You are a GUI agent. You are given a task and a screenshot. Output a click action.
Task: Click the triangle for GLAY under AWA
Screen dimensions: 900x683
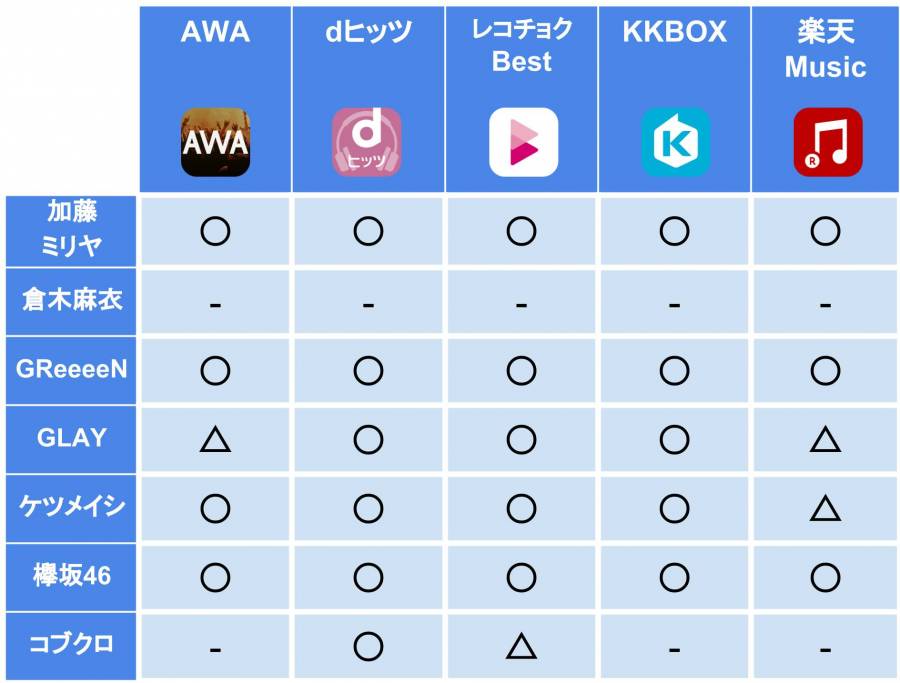pyautogui.click(x=215, y=440)
